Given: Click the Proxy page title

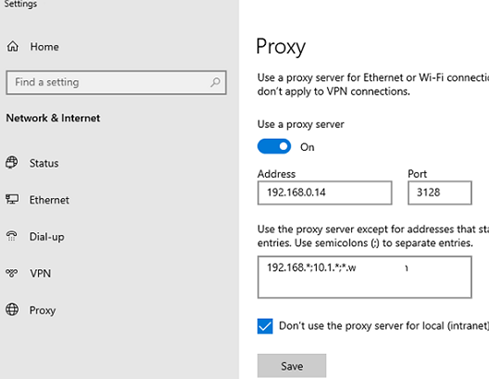Looking at the screenshot, I should tap(281, 47).
